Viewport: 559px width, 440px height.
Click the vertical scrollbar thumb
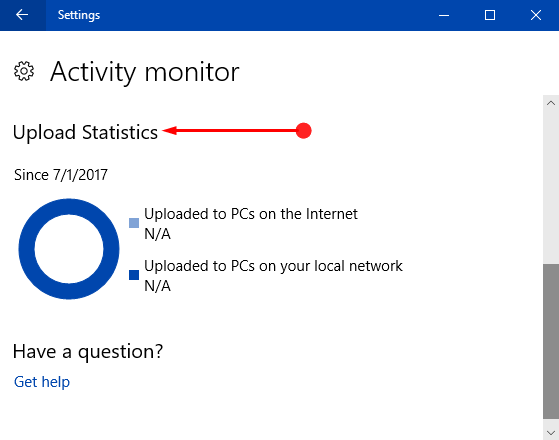[551, 341]
